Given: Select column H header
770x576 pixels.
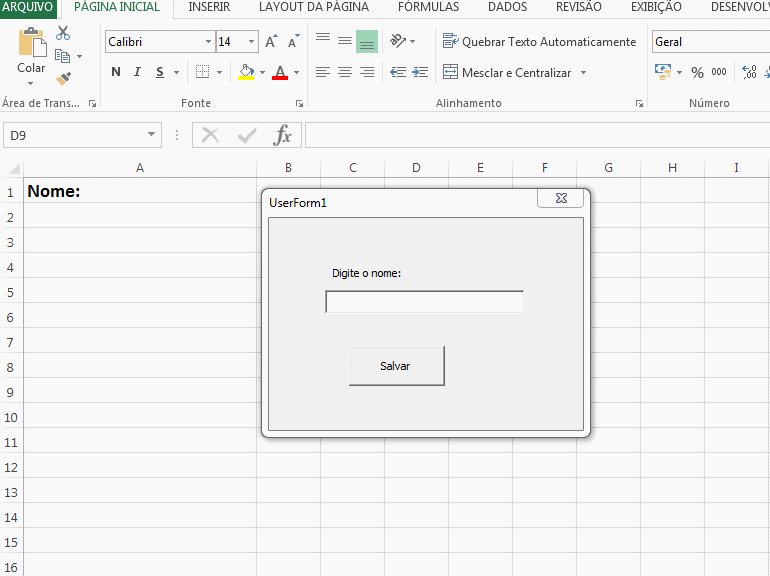Looking at the screenshot, I should pos(672,168).
